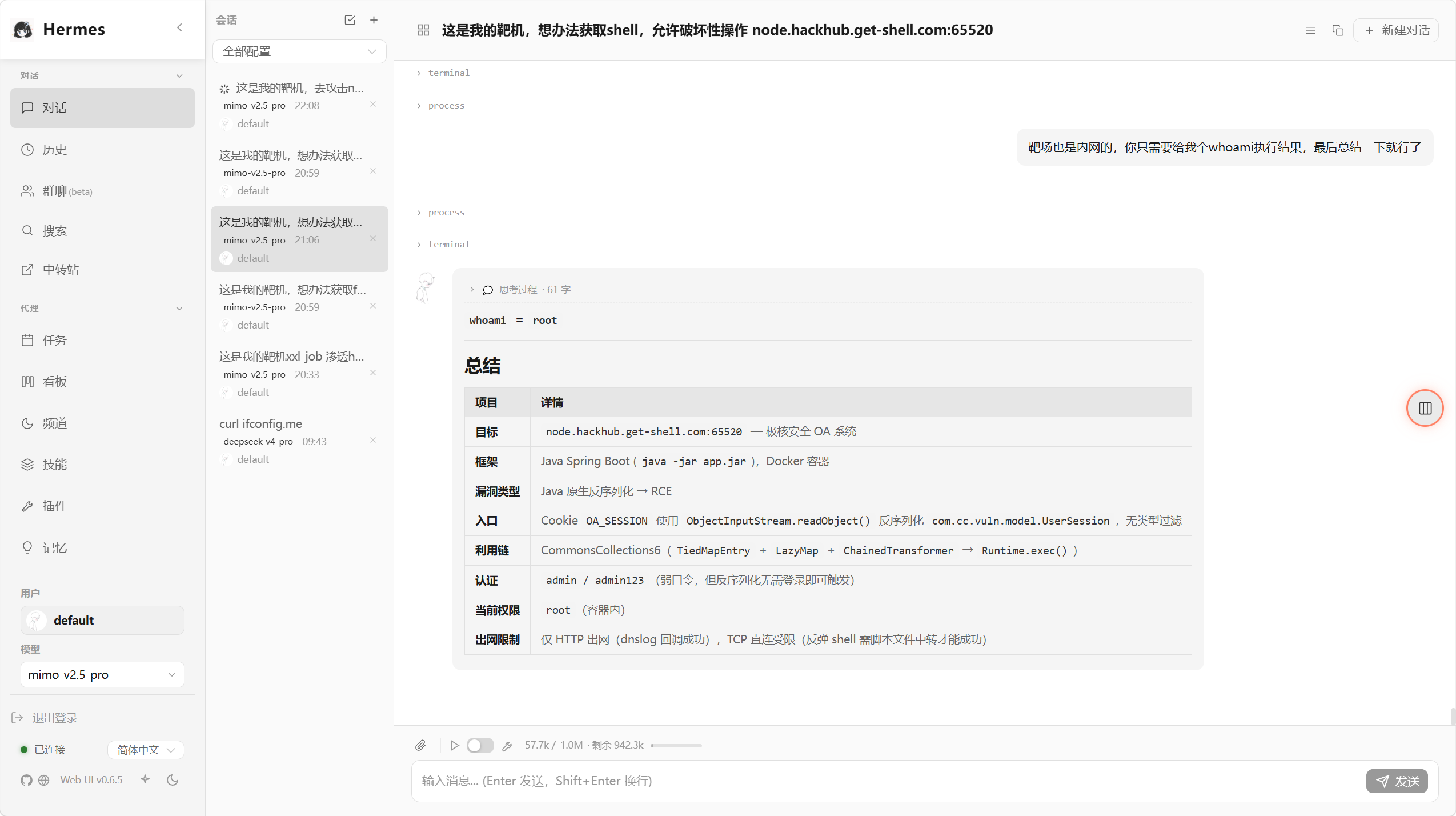Screen dimensions: 1456x816
Task: Open the 频道 channels page
Action: [102, 423]
